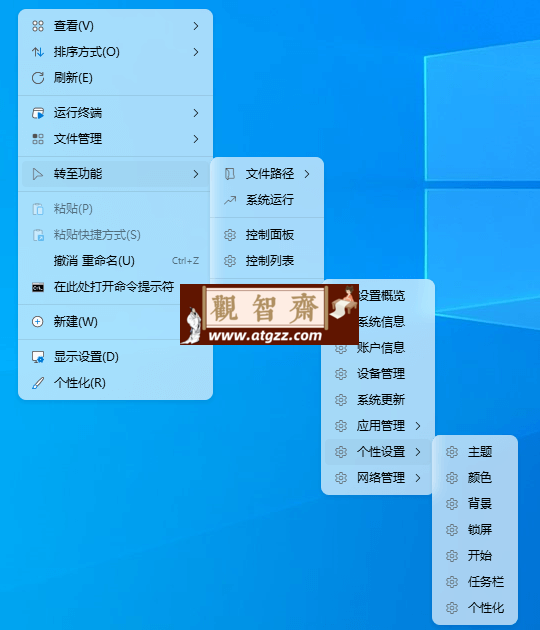Select 刷新(E) from the context menu
This screenshot has height=630, width=540.
pyautogui.click(x=115, y=78)
